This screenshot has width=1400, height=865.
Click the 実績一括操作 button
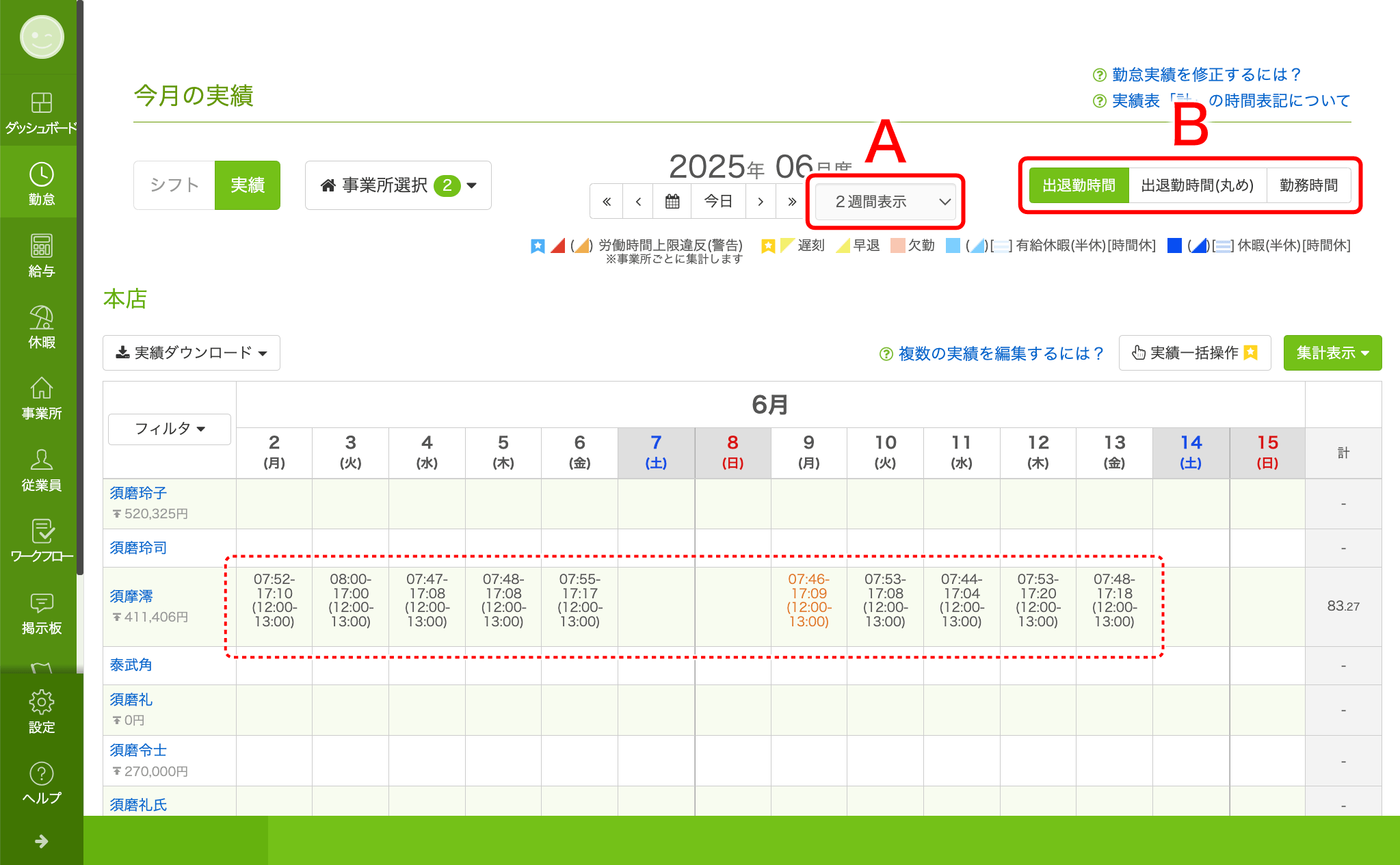[1195, 353]
